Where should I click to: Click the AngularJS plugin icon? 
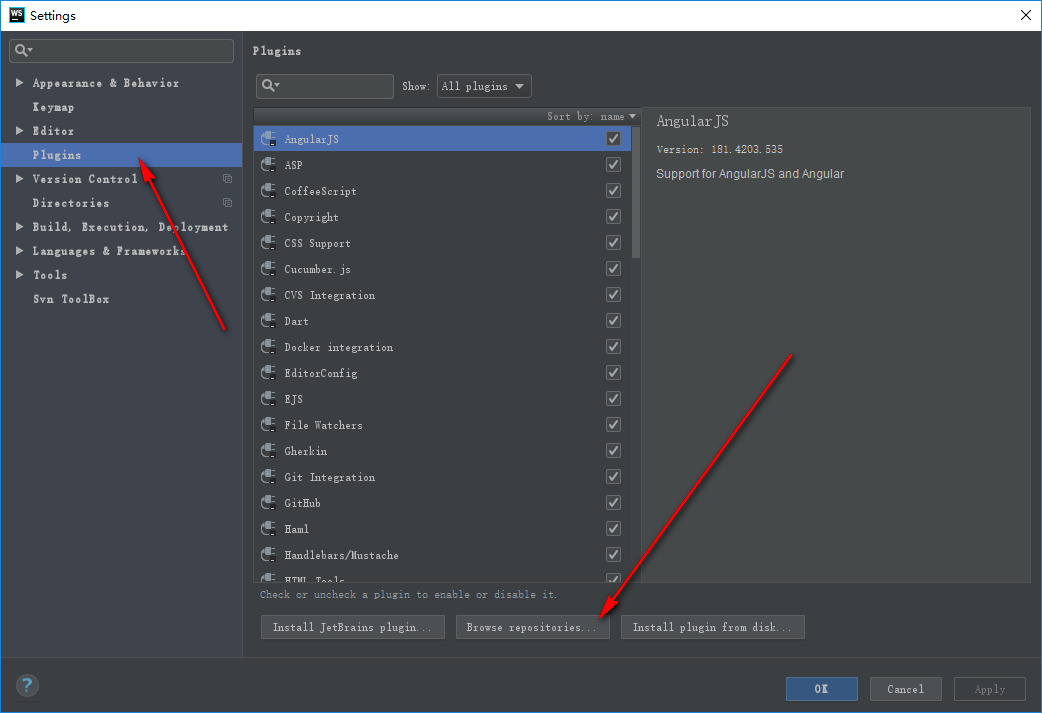(x=268, y=138)
